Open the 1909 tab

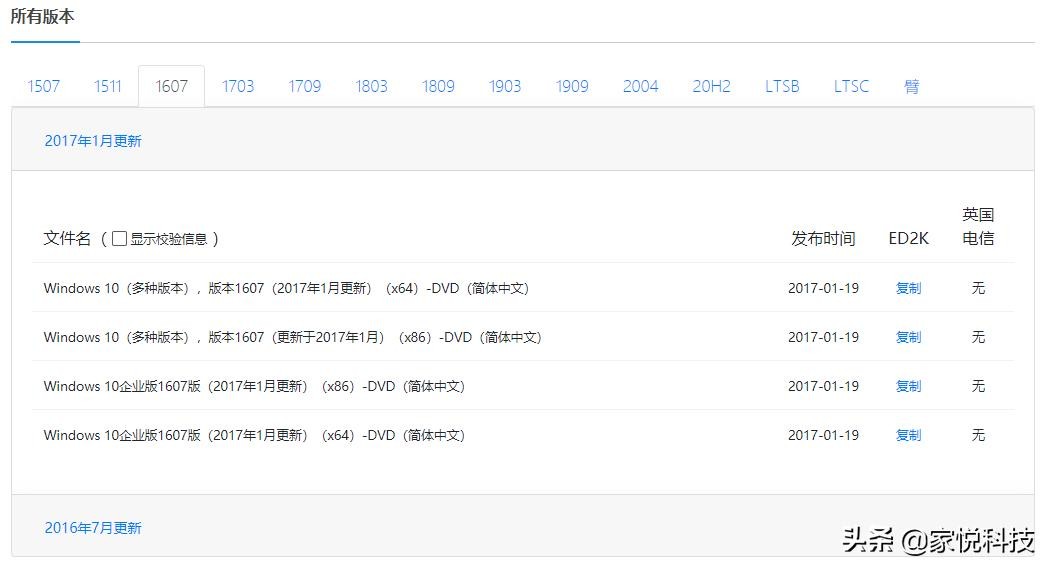[x=572, y=86]
